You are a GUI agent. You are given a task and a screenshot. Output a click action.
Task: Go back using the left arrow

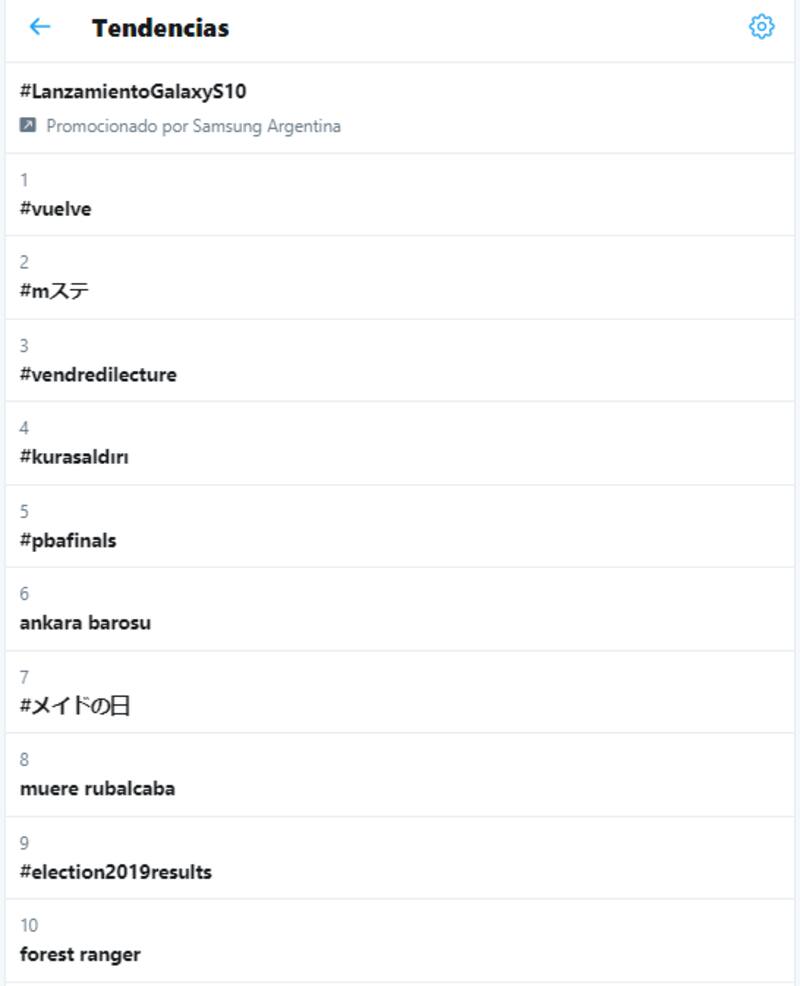click(40, 27)
